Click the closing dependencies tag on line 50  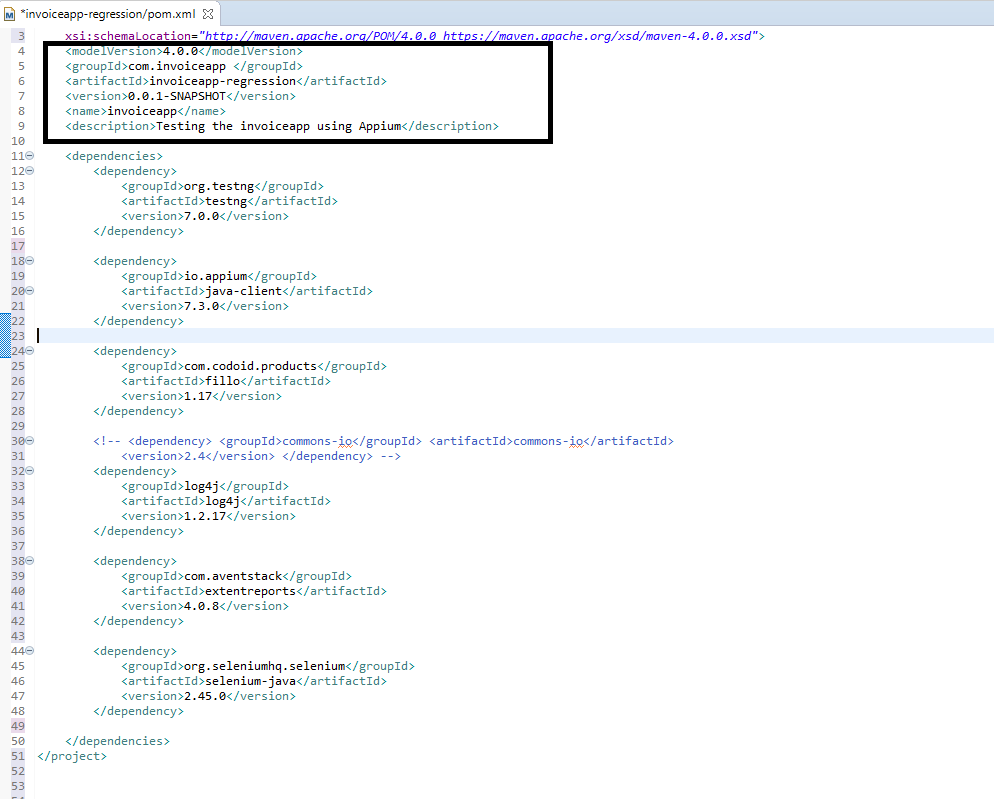117,741
